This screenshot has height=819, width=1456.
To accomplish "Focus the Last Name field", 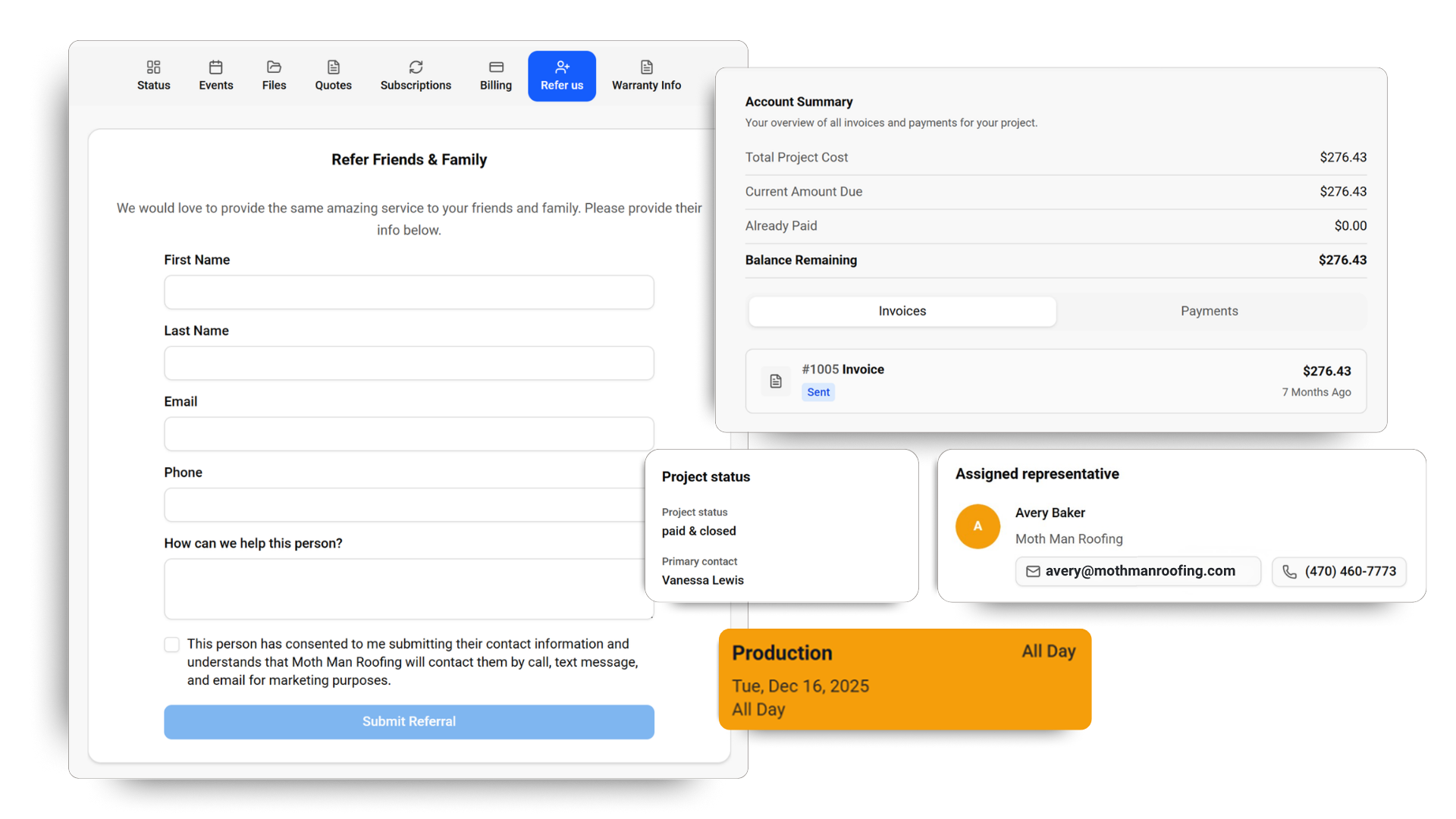I will coord(409,363).
